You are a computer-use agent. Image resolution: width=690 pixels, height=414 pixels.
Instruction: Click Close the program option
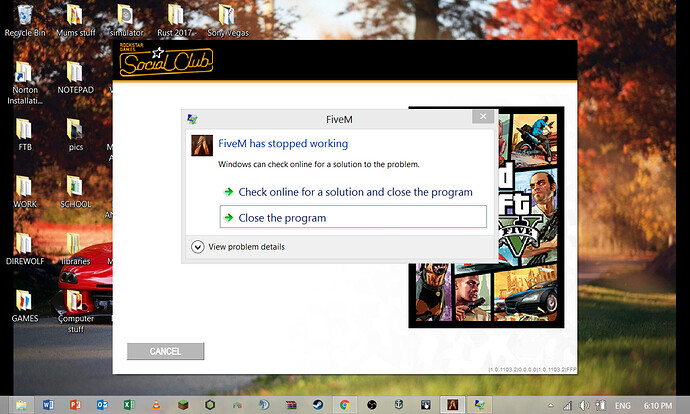353,217
